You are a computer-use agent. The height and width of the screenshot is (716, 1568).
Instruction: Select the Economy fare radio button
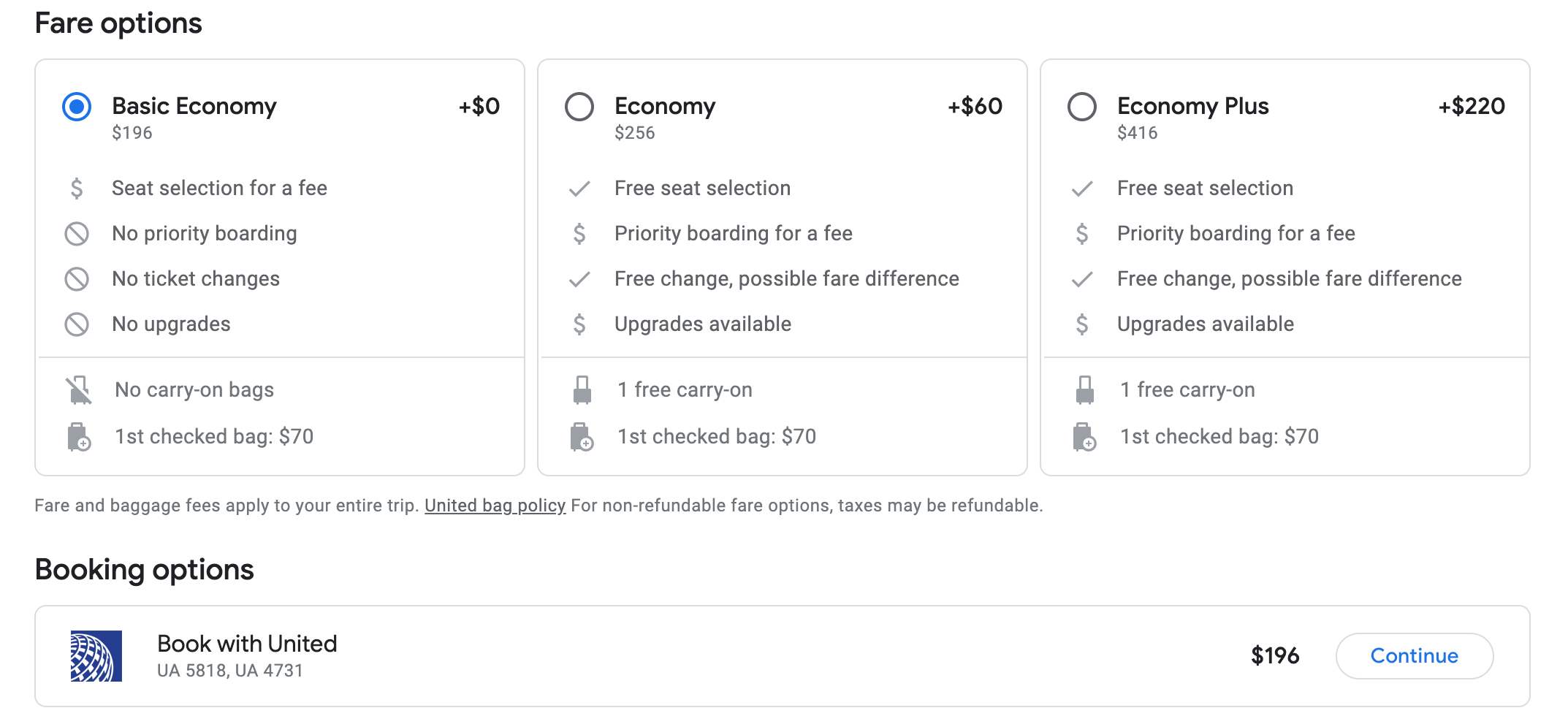coord(579,107)
